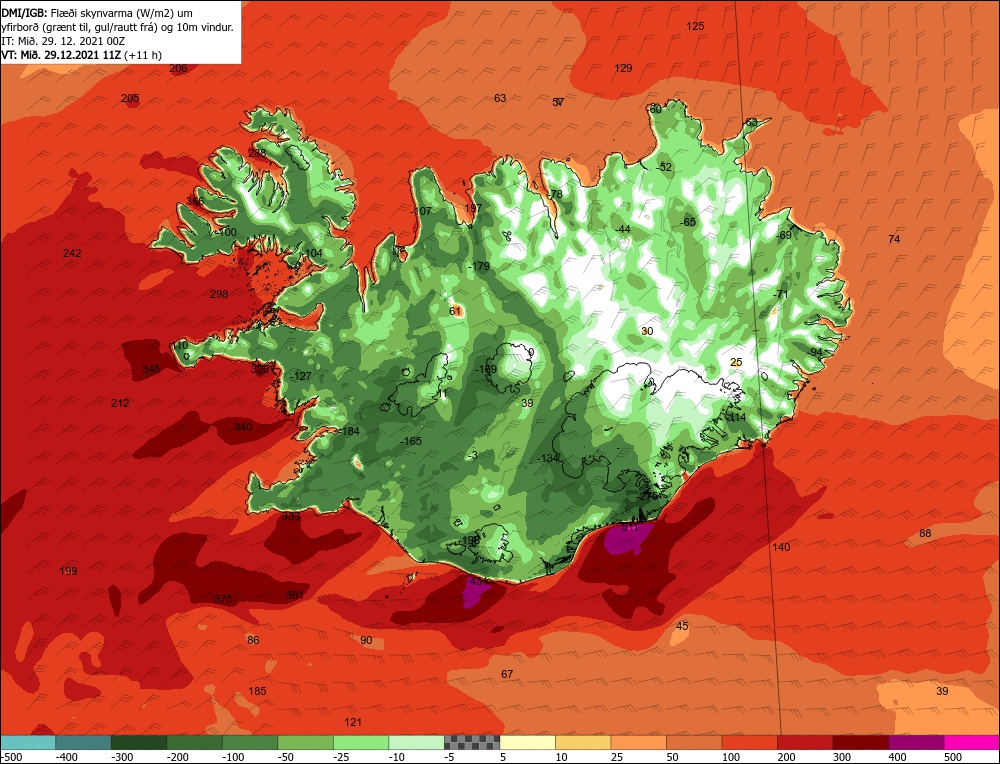The height and width of the screenshot is (764, 1000).
Task: Click the -134 value in the southern highlands
Action: (548, 458)
